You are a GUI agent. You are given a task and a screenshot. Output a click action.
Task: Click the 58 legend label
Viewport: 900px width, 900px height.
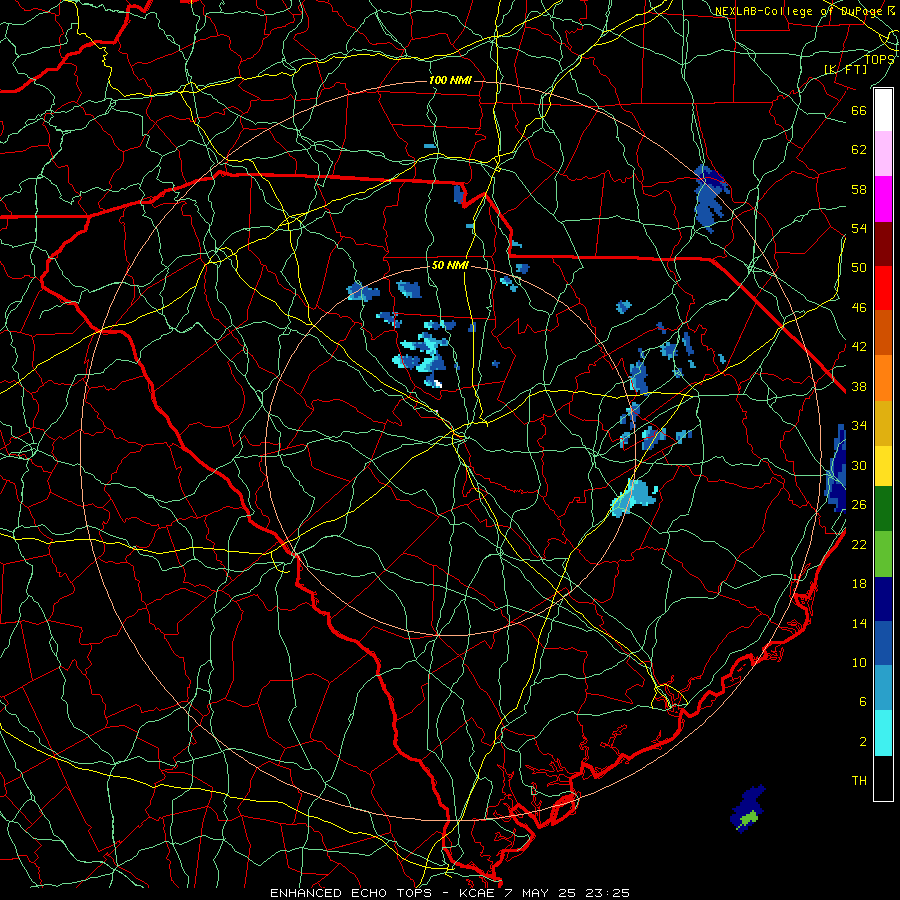tap(859, 189)
